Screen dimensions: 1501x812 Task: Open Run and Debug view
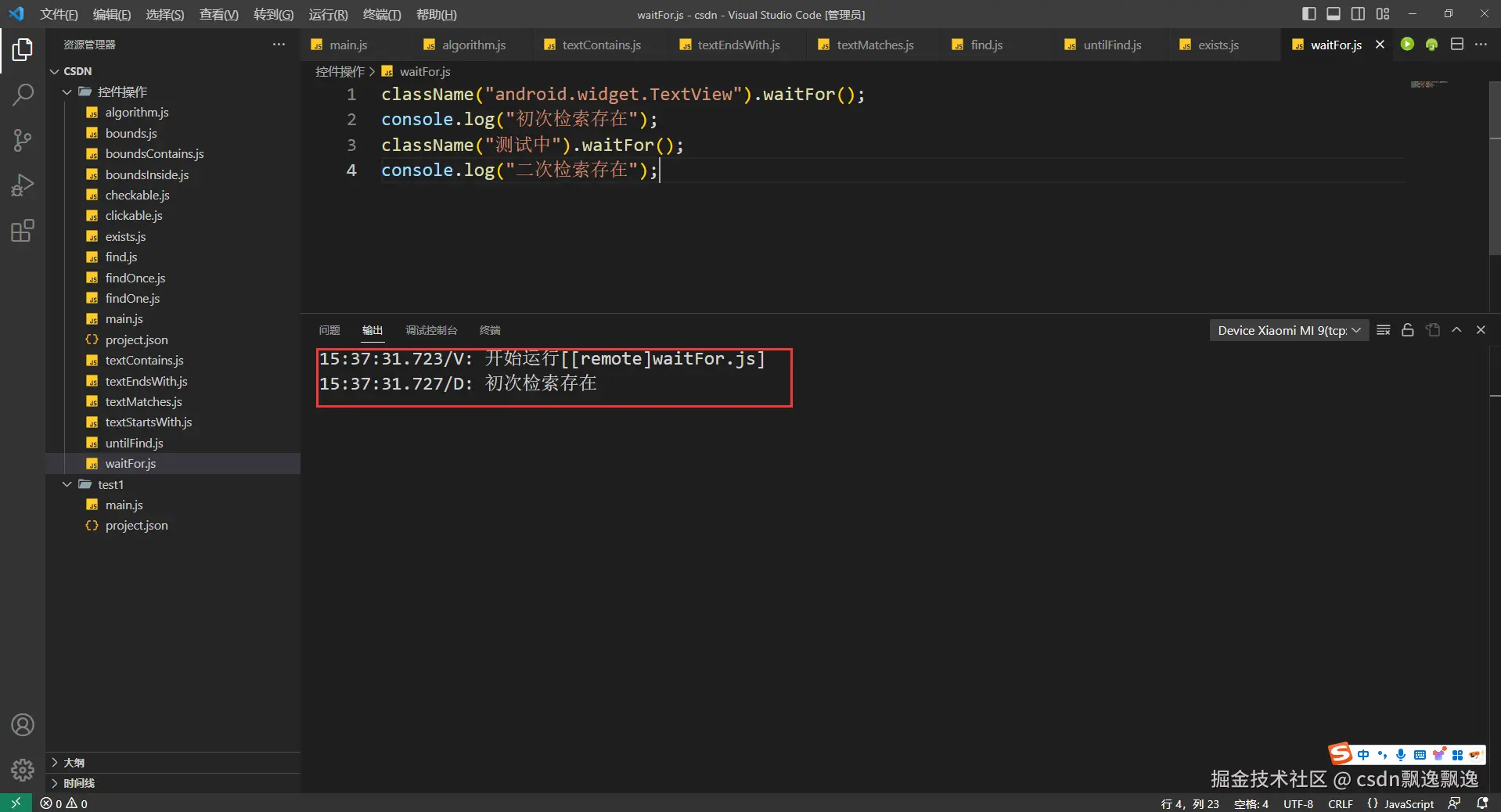pos(23,185)
